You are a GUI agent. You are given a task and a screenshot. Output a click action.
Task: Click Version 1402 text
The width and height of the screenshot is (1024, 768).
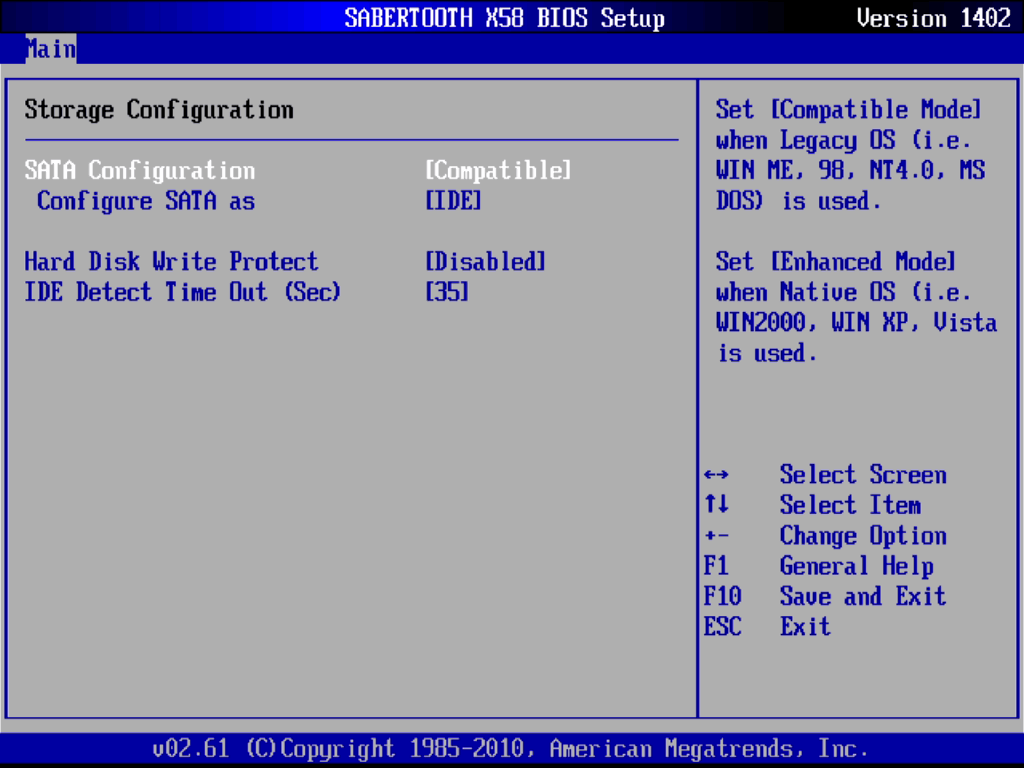(x=933, y=18)
